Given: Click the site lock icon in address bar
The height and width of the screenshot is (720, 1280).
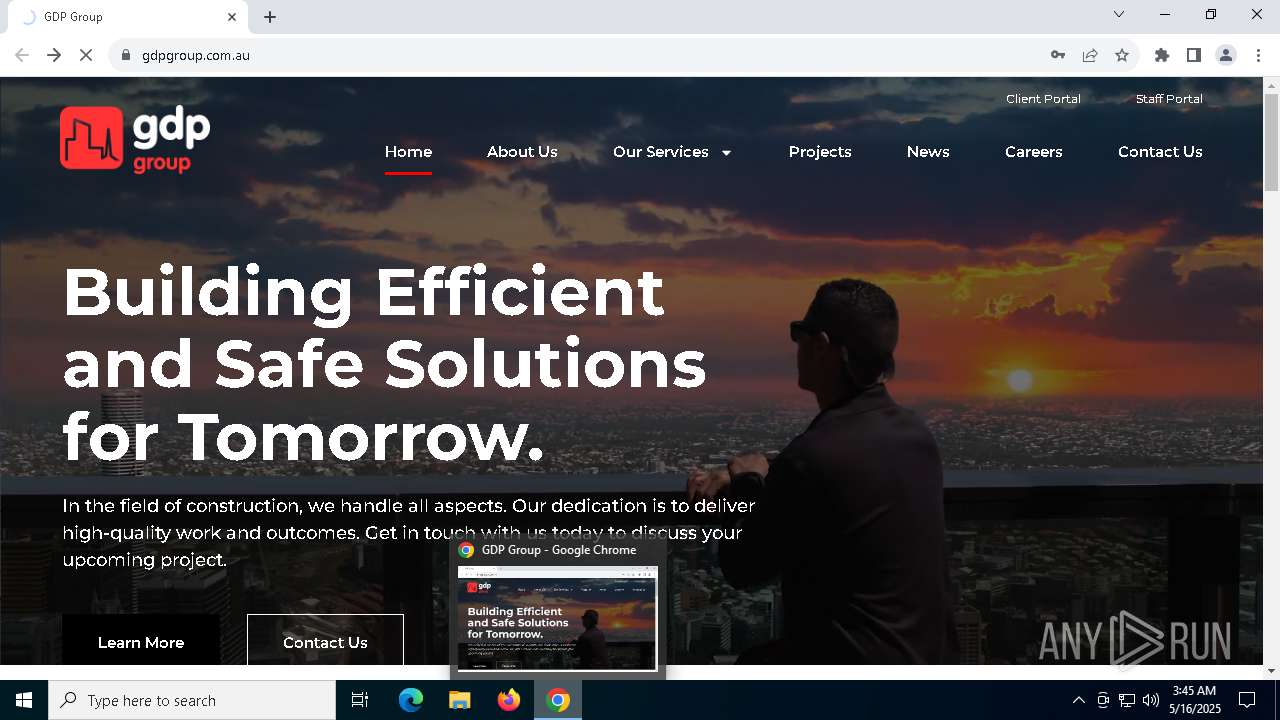Looking at the screenshot, I should click(x=125, y=55).
